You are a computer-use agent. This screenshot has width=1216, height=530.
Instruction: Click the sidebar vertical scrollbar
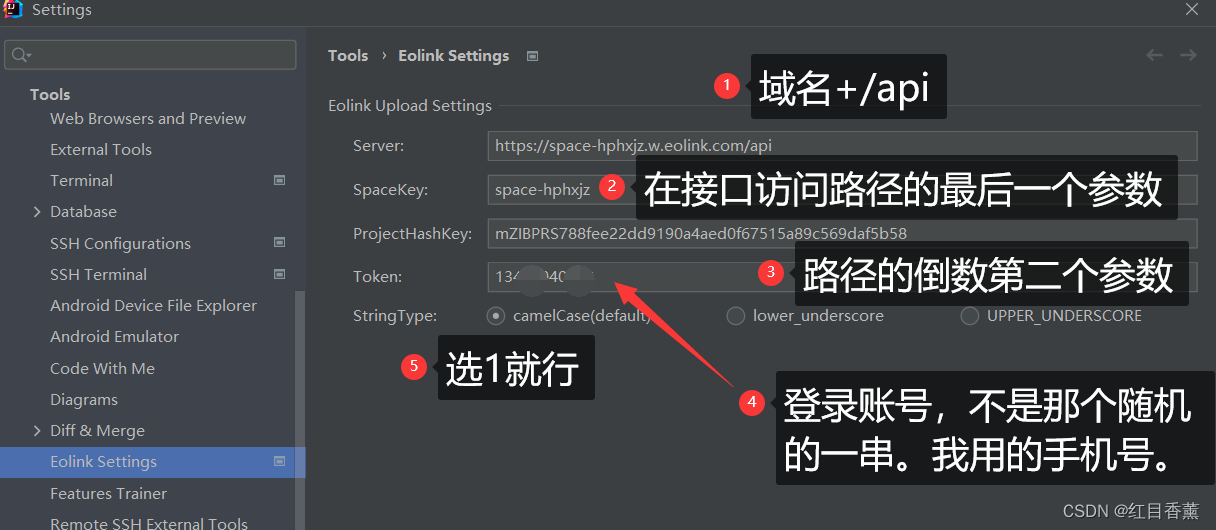301,410
